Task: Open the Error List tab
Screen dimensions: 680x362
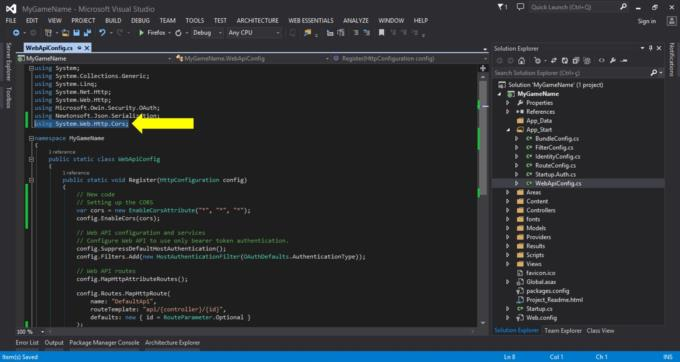Action: (27, 342)
